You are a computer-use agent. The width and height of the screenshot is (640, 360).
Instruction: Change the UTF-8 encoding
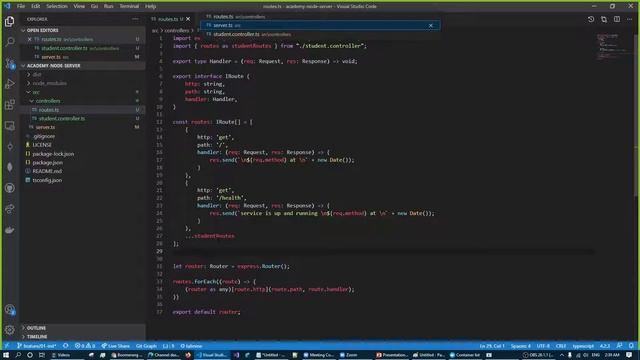pos(543,346)
